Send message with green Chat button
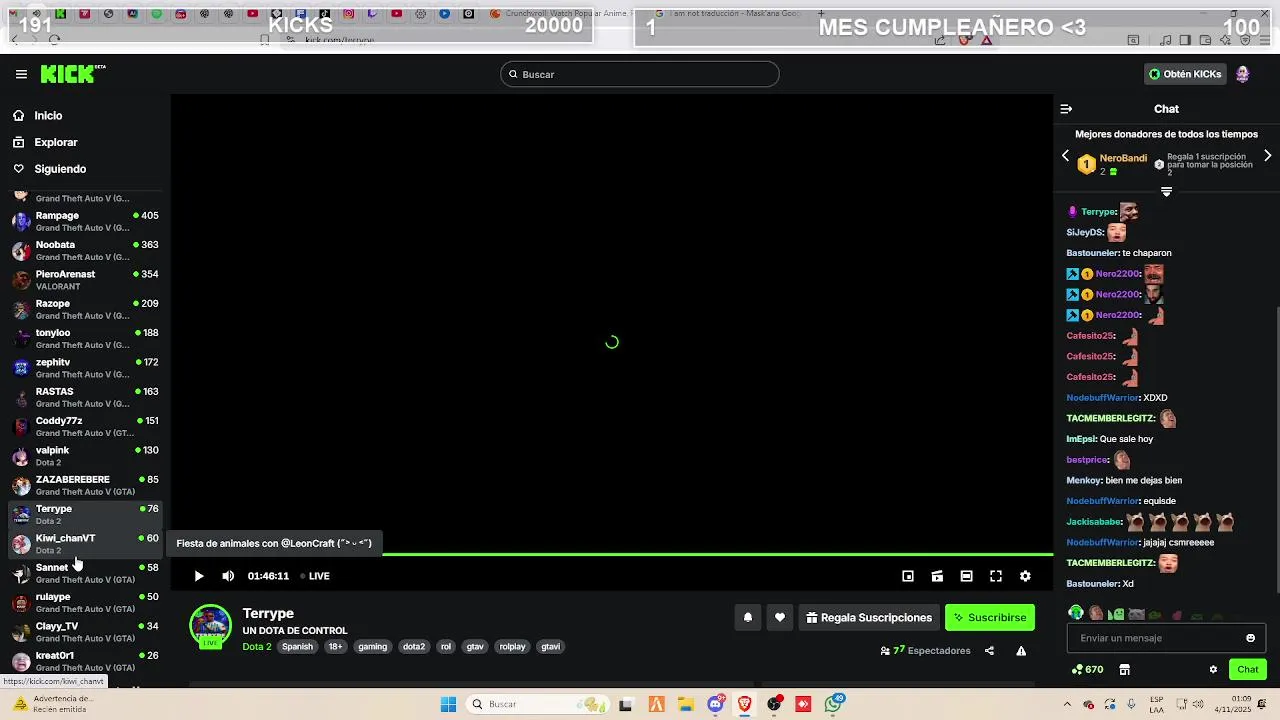 pos(1248,670)
